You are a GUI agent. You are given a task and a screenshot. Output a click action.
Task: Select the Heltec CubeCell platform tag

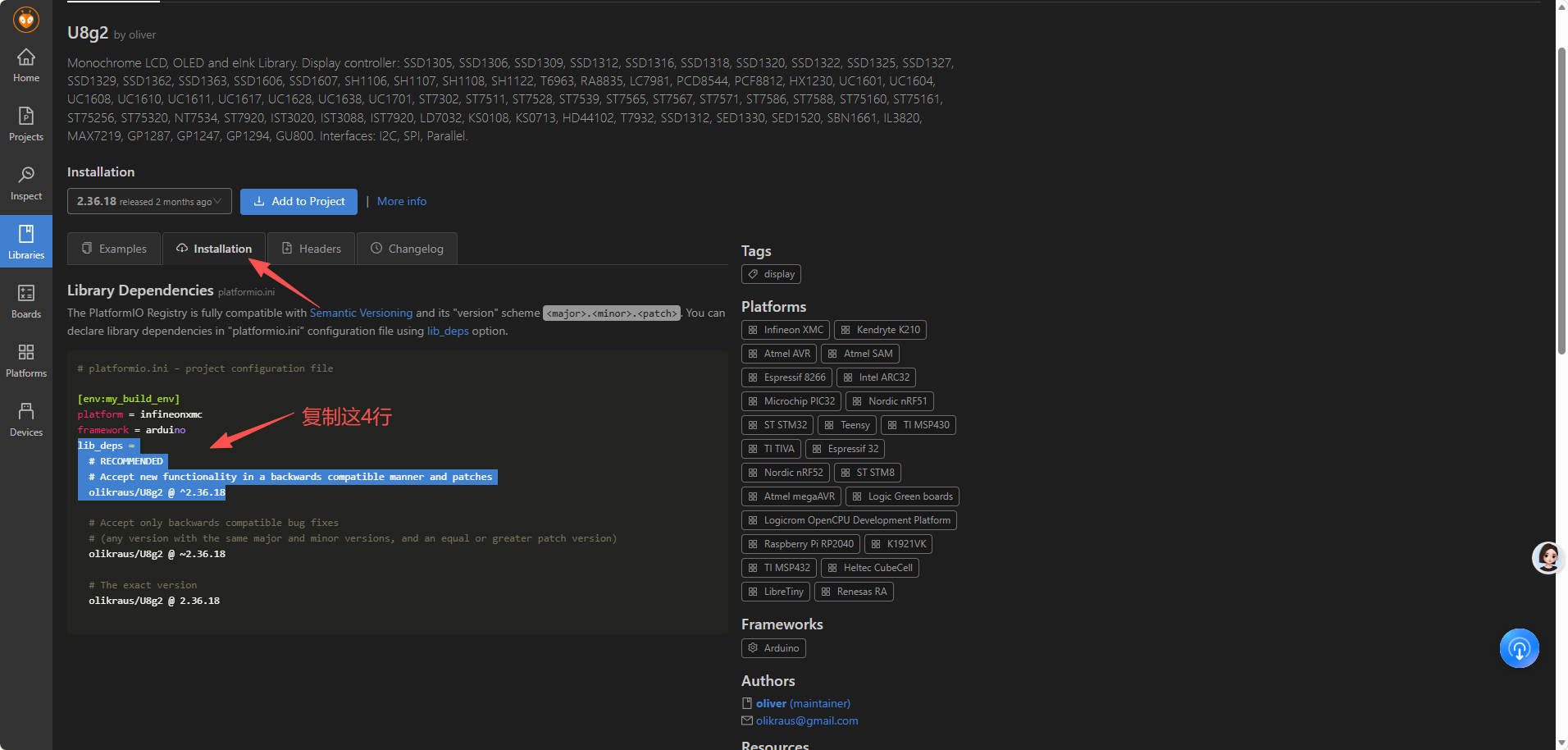pyautogui.click(x=870, y=568)
